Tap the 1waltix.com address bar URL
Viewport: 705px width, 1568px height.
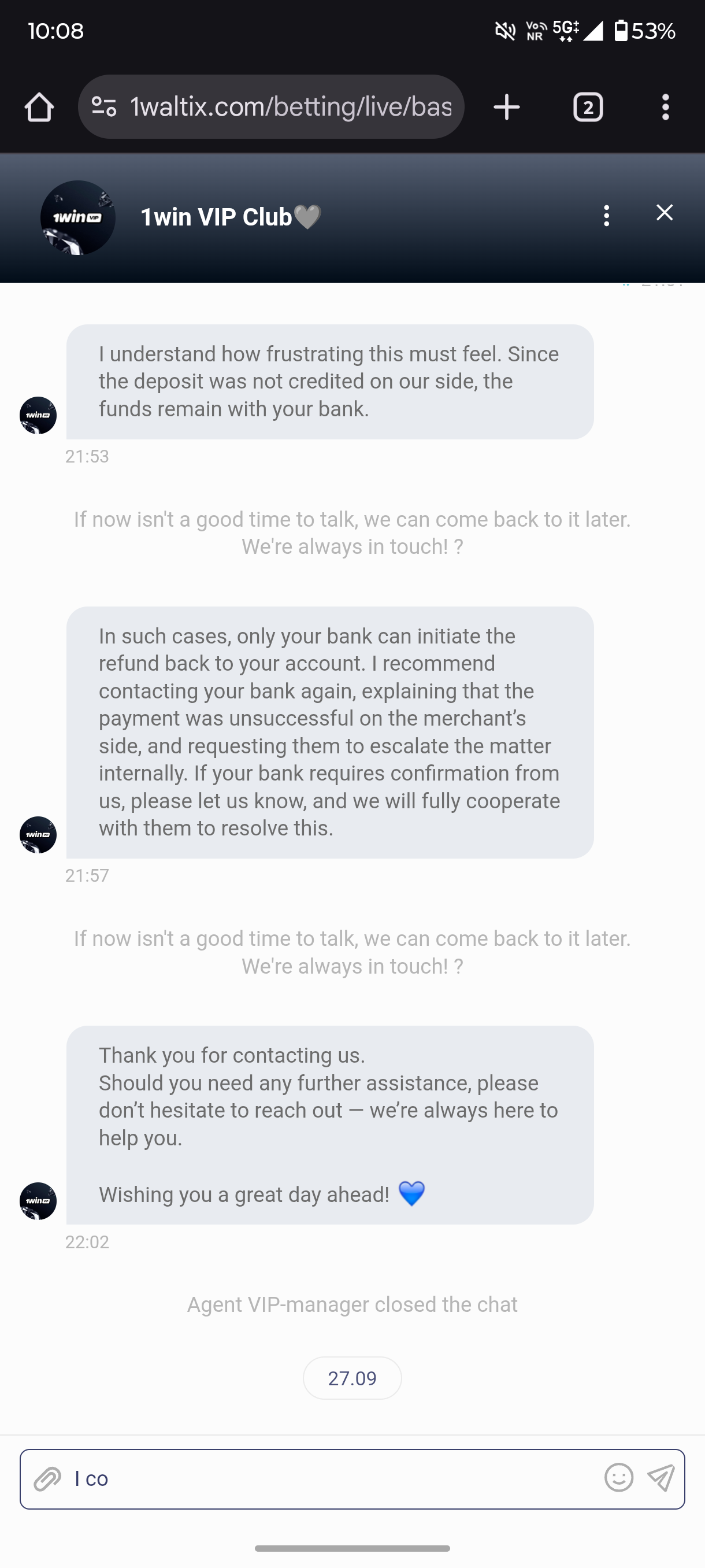[x=291, y=108]
